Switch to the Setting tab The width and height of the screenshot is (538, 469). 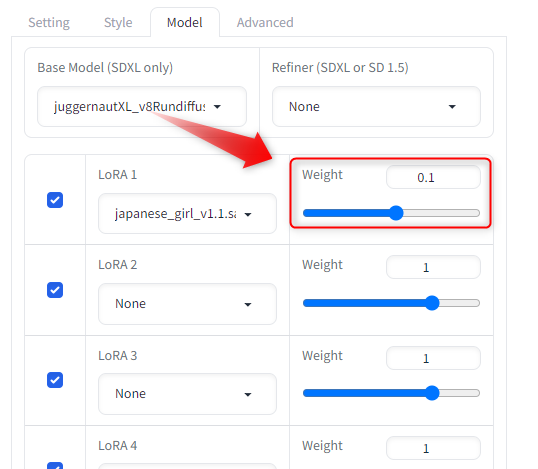pyautogui.click(x=49, y=23)
